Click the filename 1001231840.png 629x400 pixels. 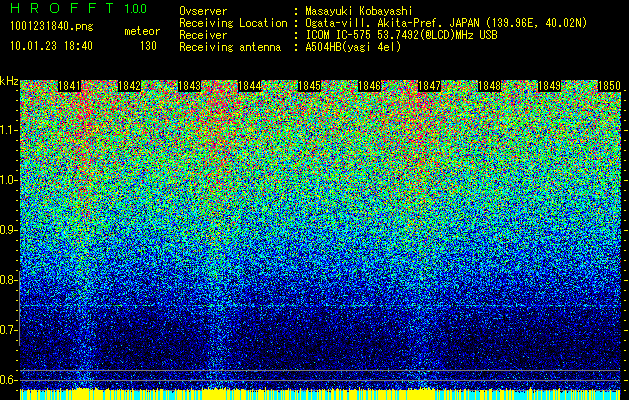(52, 26)
